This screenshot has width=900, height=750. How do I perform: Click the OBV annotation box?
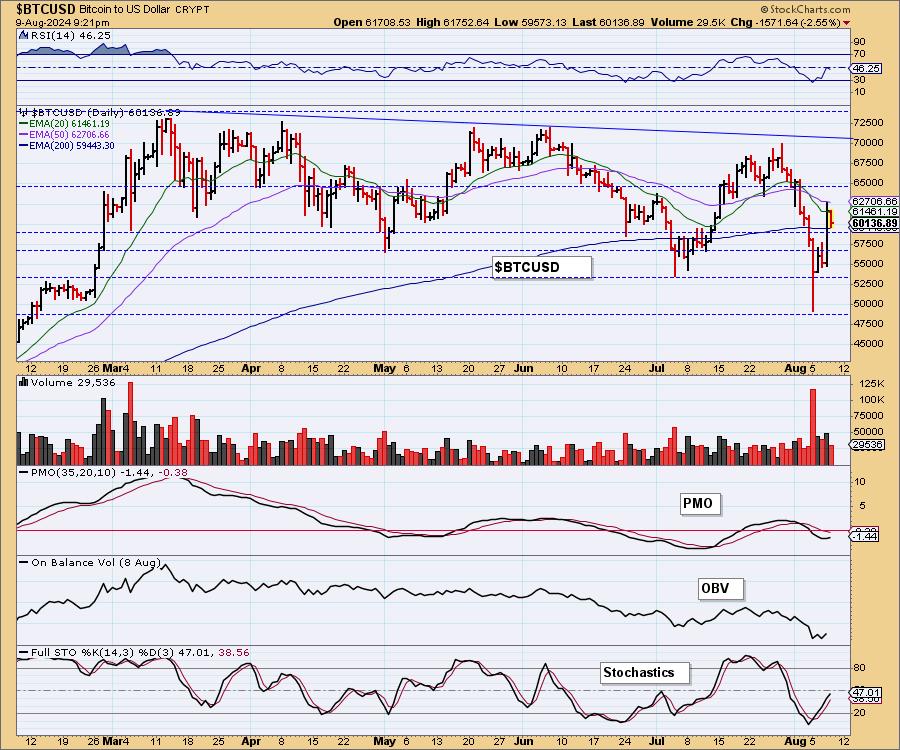[720, 588]
